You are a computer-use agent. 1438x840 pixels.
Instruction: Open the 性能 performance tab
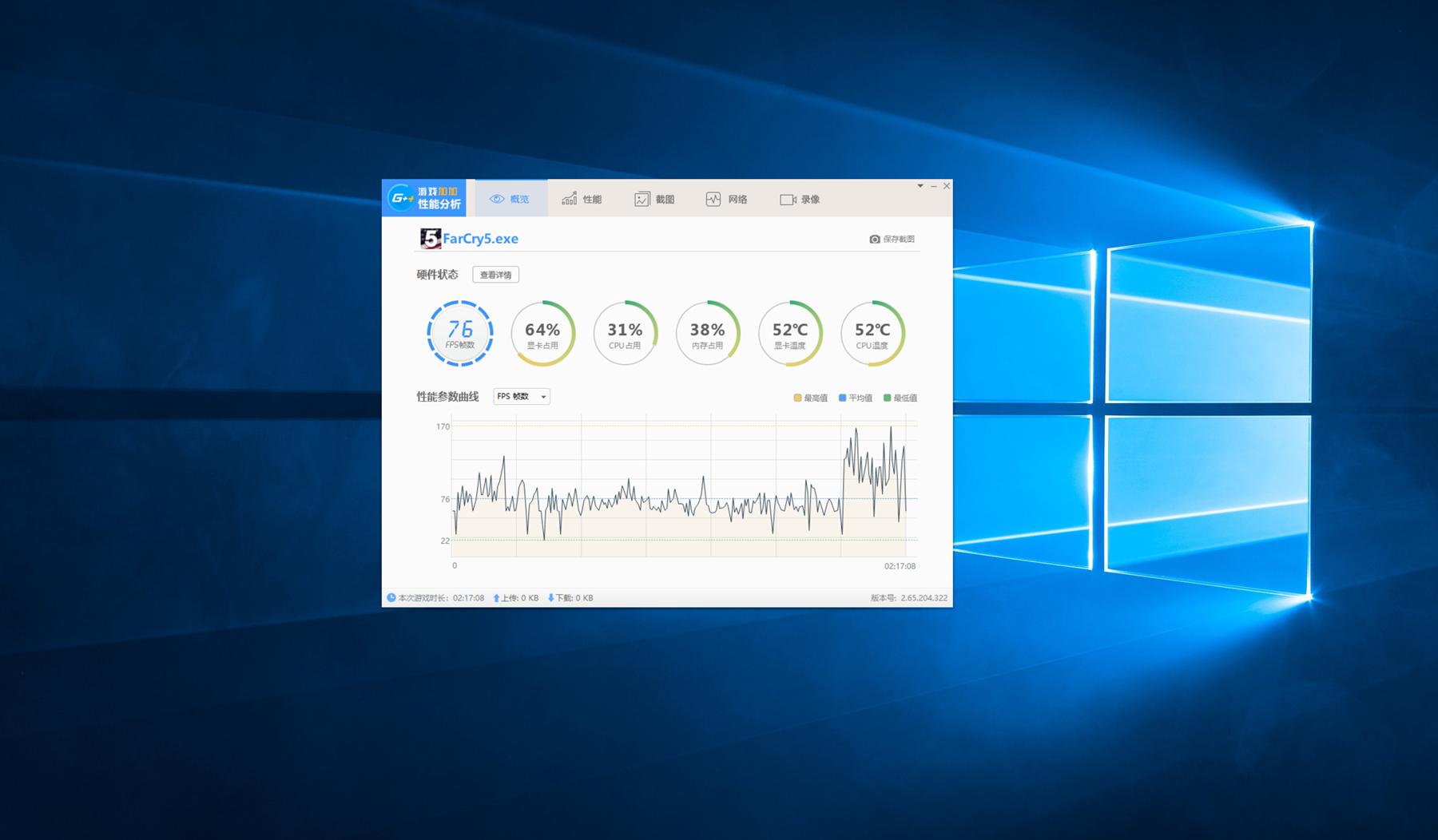(582, 199)
